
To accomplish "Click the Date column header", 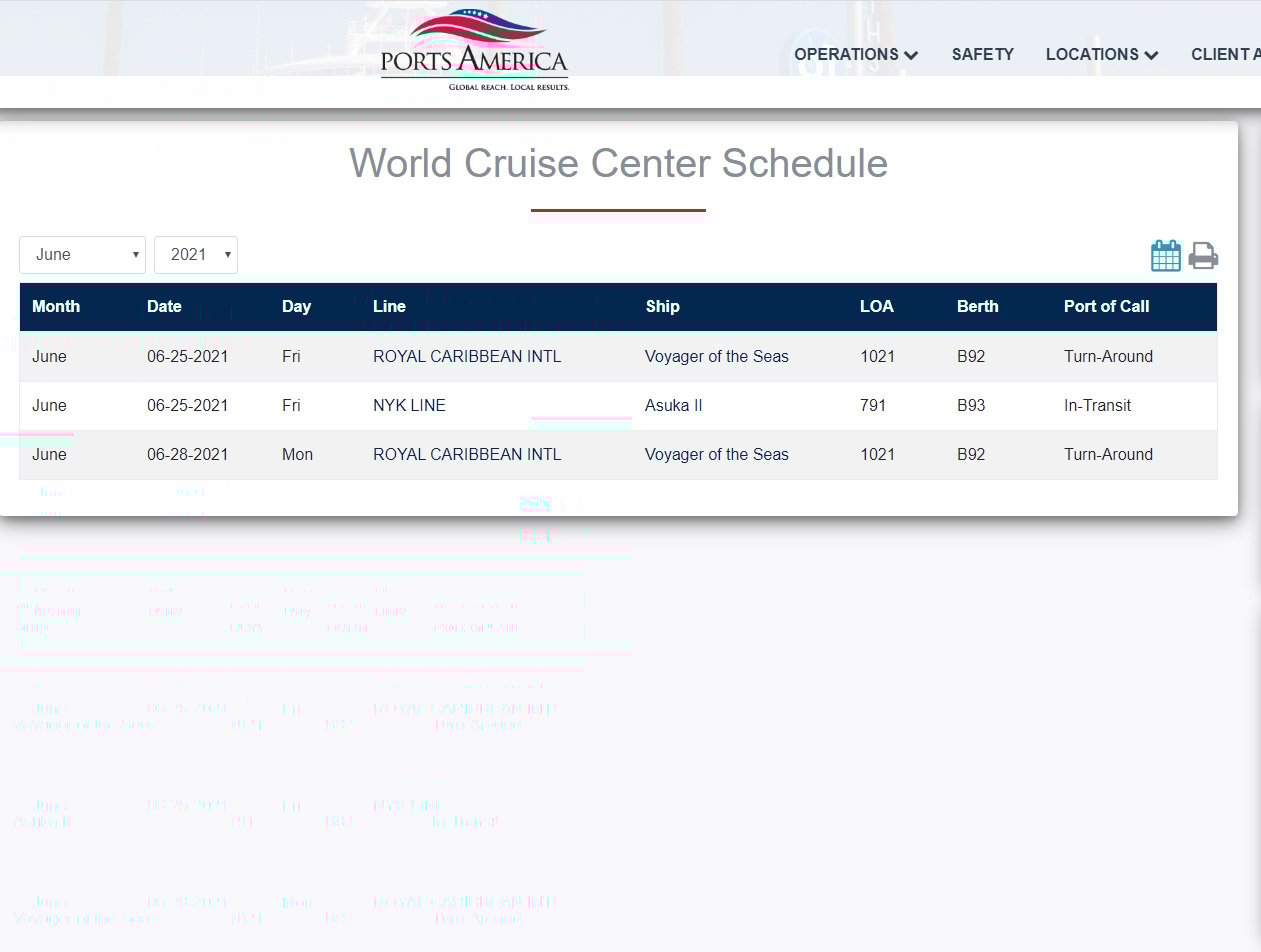I will (164, 307).
